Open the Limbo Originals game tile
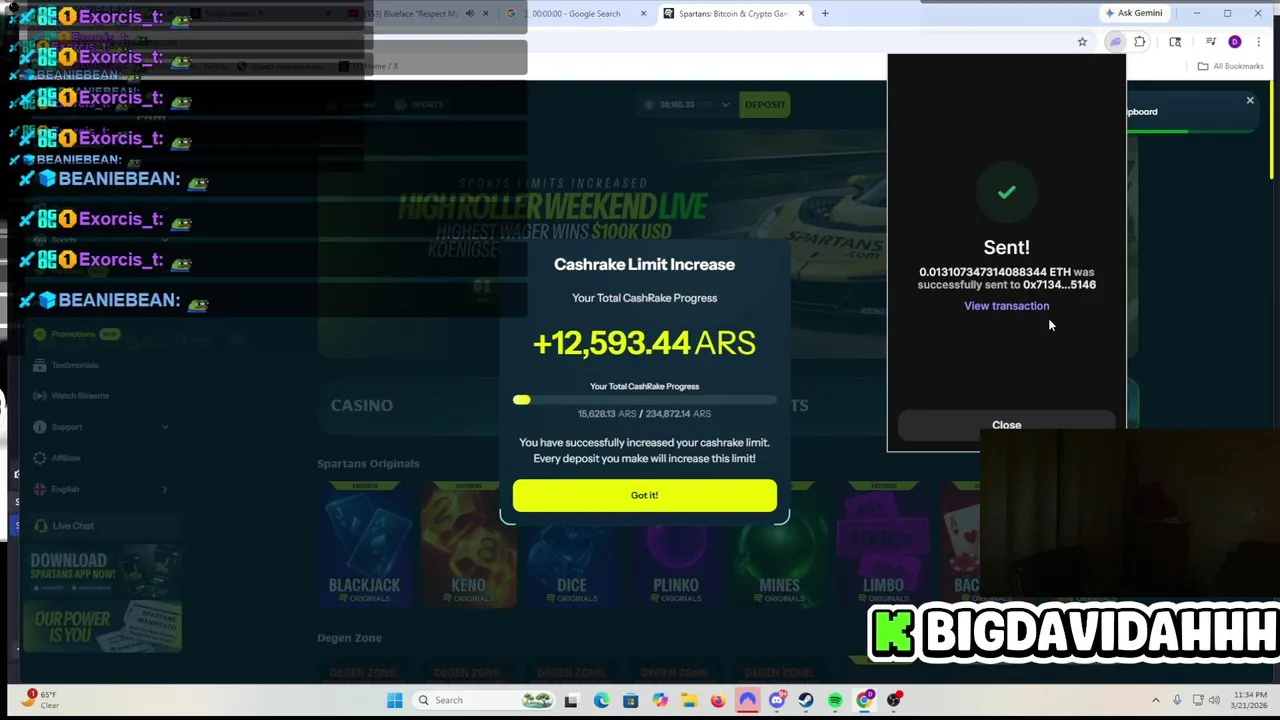The width and height of the screenshot is (1280, 720). [x=883, y=545]
